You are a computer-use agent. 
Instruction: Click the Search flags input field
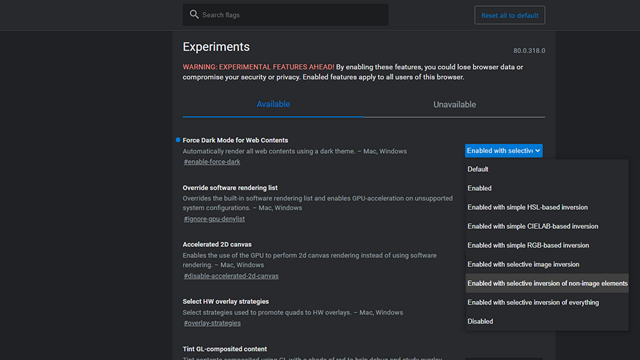click(x=285, y=15)
